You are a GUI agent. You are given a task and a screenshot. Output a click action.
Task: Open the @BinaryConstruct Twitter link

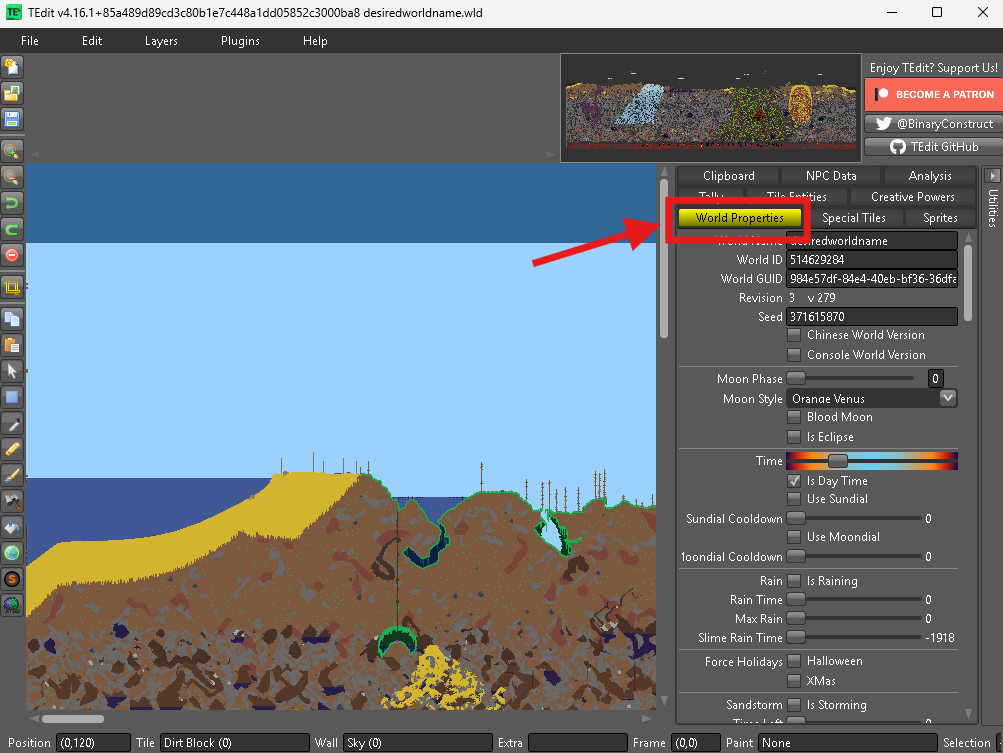(x=934, y=124)
